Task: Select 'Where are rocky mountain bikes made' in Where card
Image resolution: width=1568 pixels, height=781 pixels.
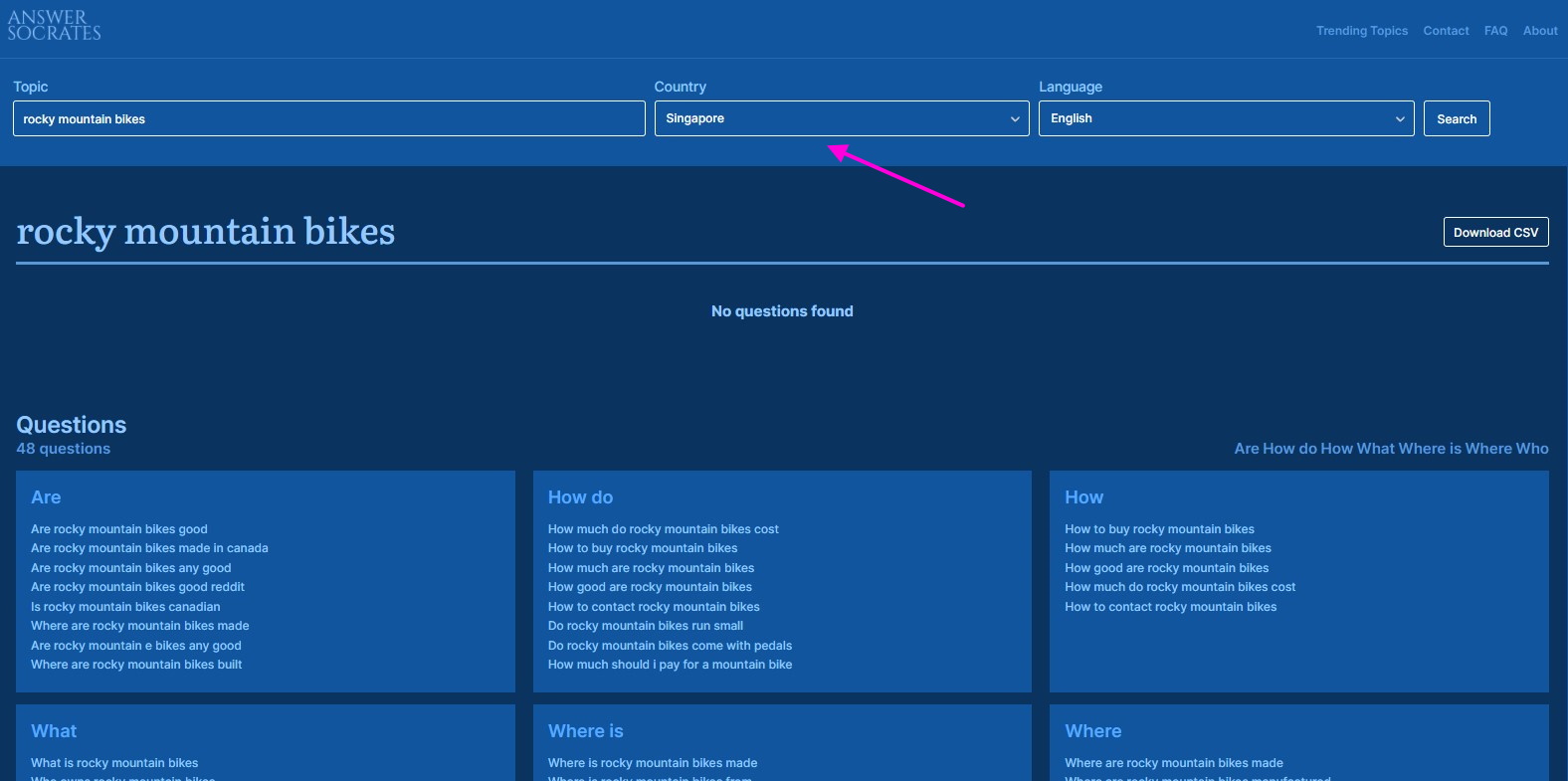Action: [x=1174, y=763]
